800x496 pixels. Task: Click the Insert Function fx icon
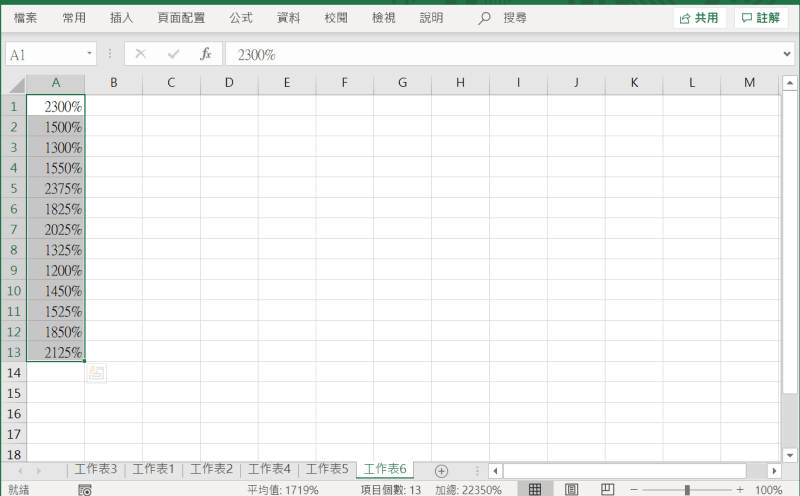(x=205, y=54)
